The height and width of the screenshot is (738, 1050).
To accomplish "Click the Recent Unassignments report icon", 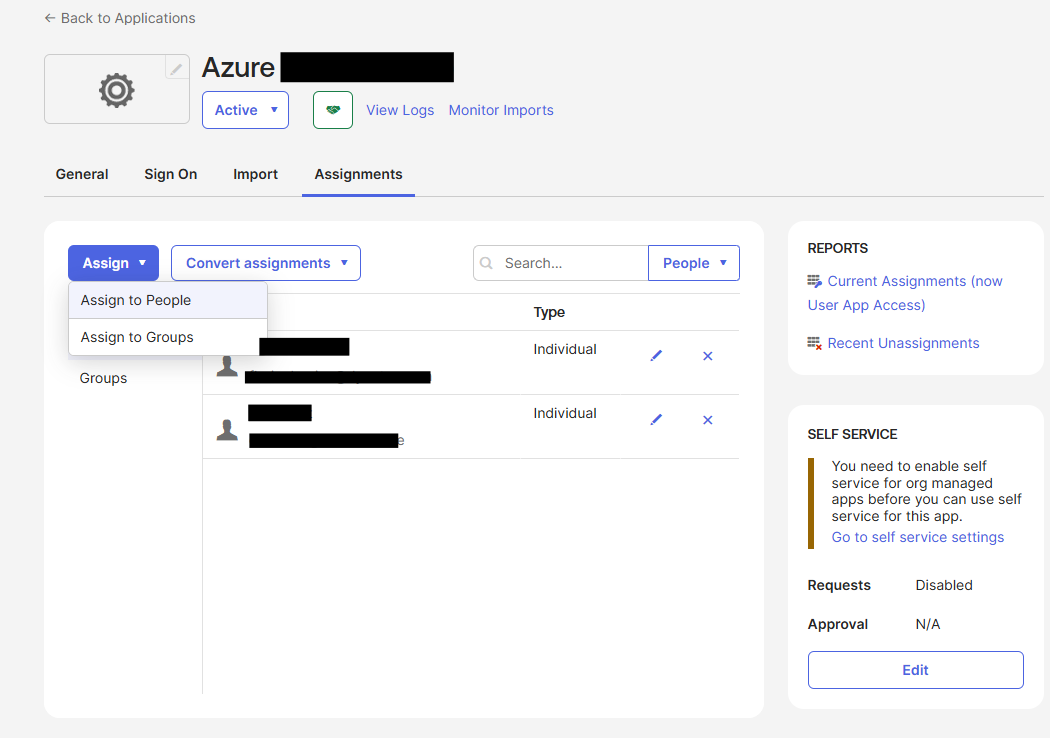I will pos(815,343).
